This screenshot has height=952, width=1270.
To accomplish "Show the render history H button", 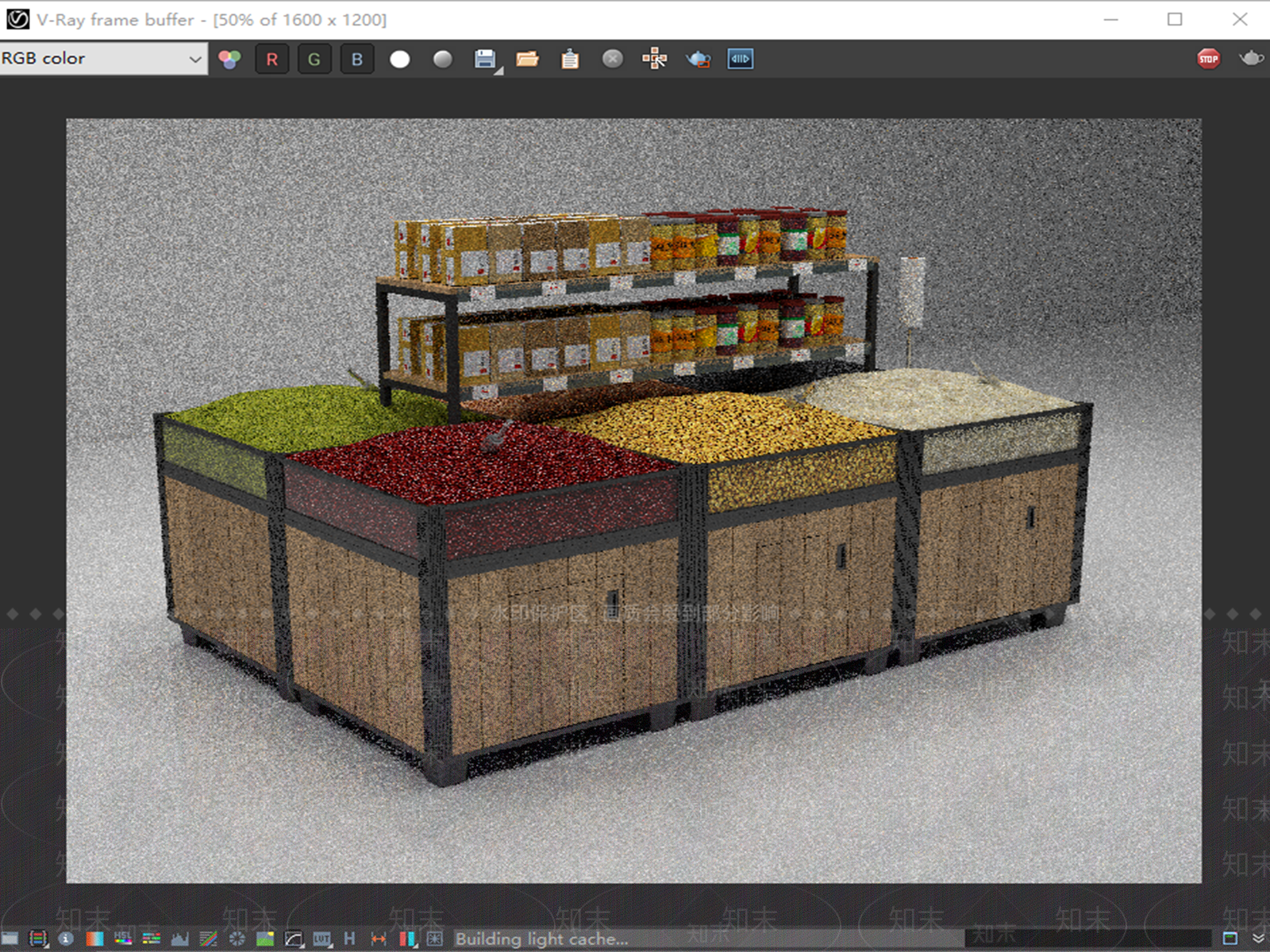I will 350,939.
